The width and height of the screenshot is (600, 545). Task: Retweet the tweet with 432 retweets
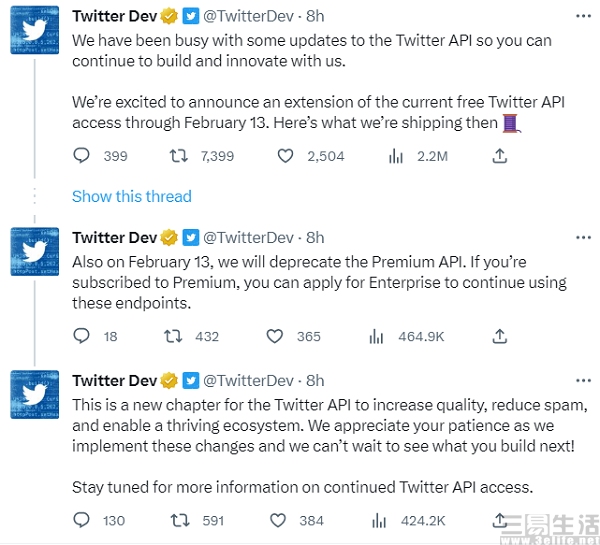tap(173, 337)
